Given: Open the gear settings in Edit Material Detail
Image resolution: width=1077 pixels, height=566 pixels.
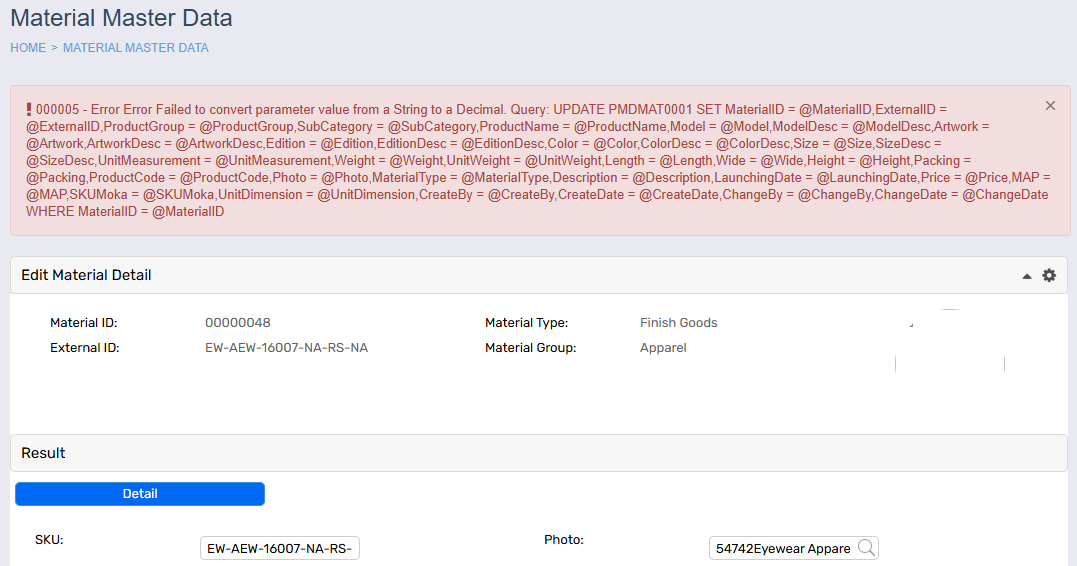Looking at the screenshot, I should pyautogui.click(x=1049, y=275).
